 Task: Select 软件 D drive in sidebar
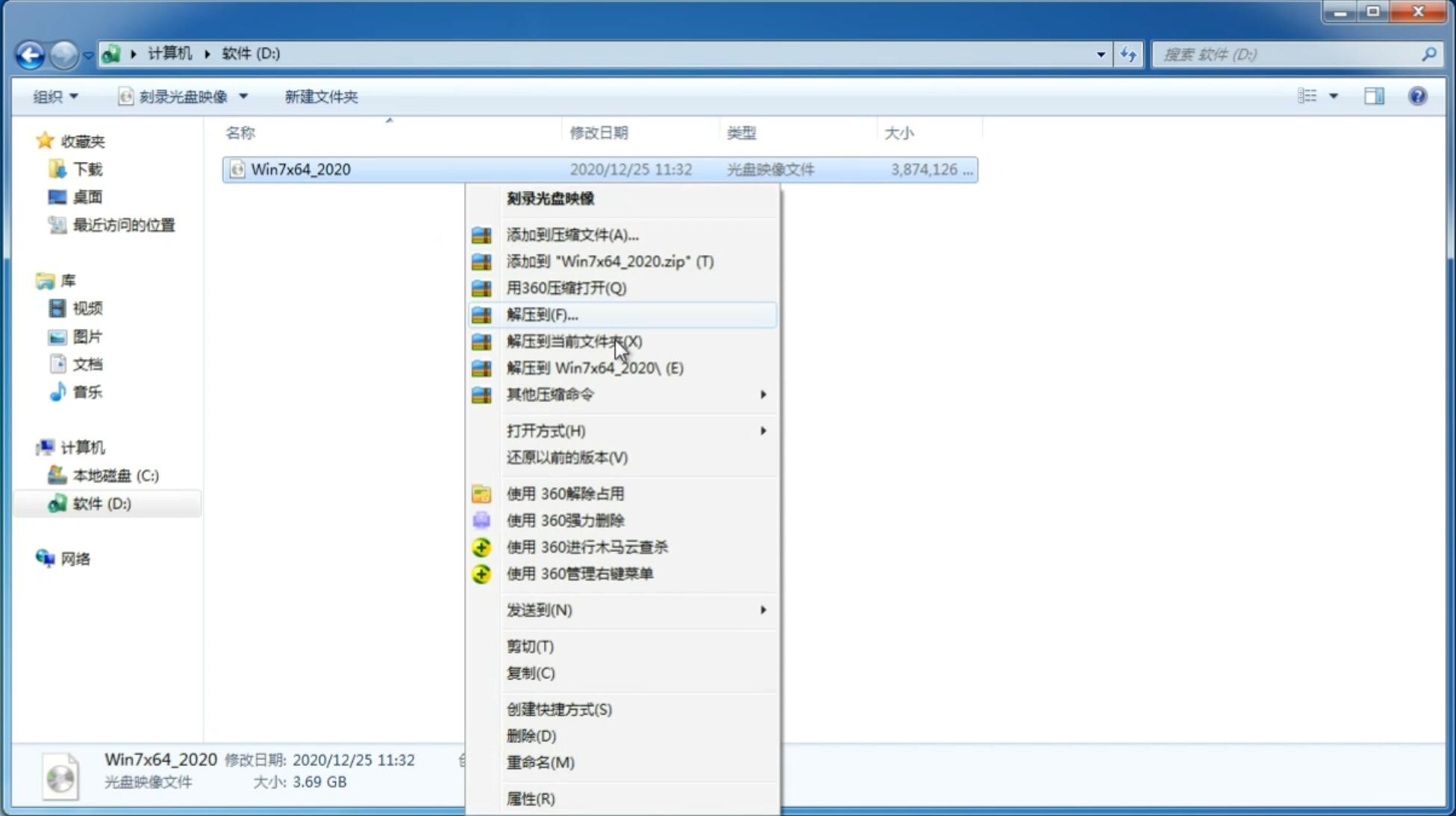click(x=100, y=502)
